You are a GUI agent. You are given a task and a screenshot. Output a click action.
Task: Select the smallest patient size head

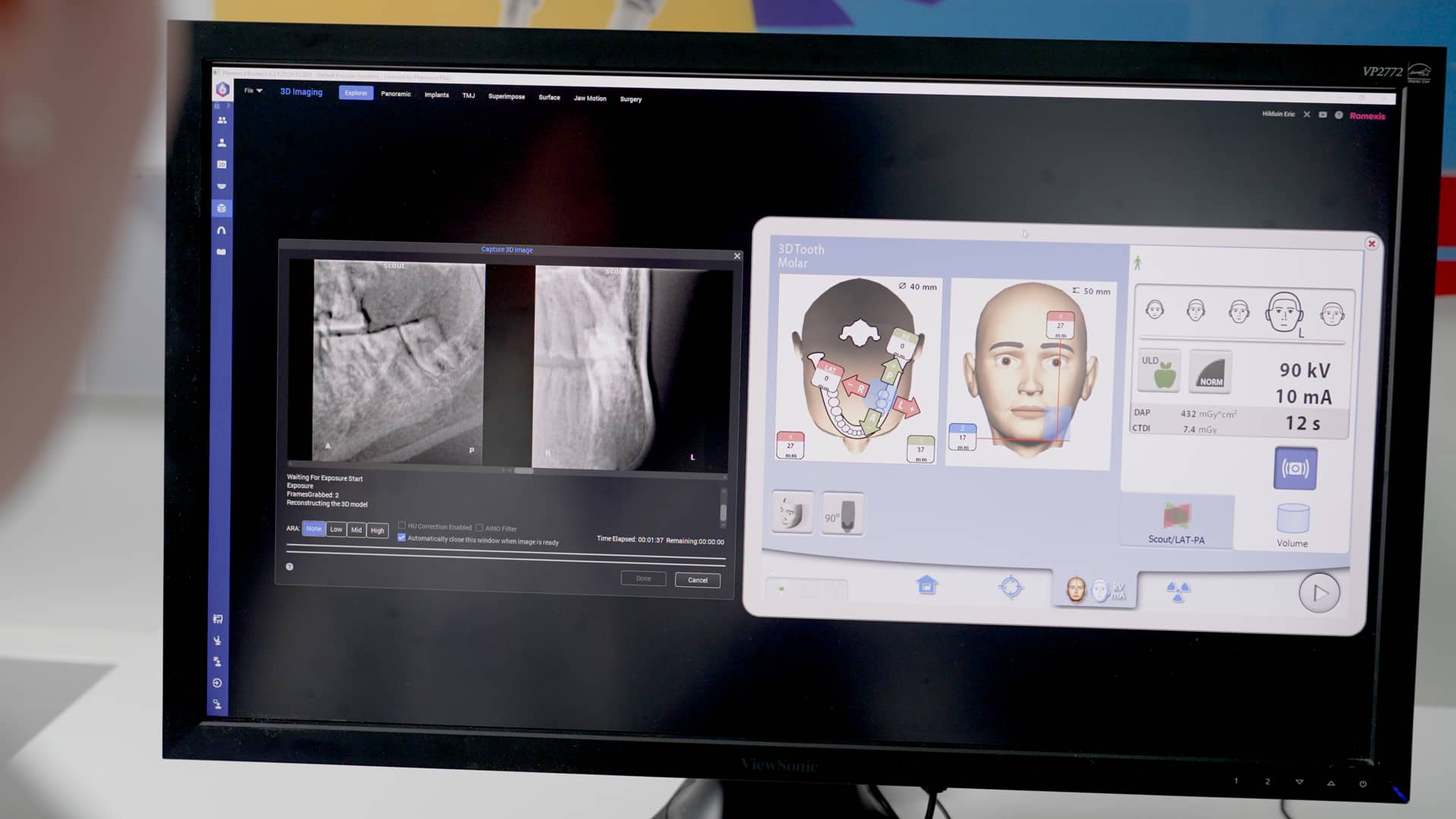point(1154,309)
